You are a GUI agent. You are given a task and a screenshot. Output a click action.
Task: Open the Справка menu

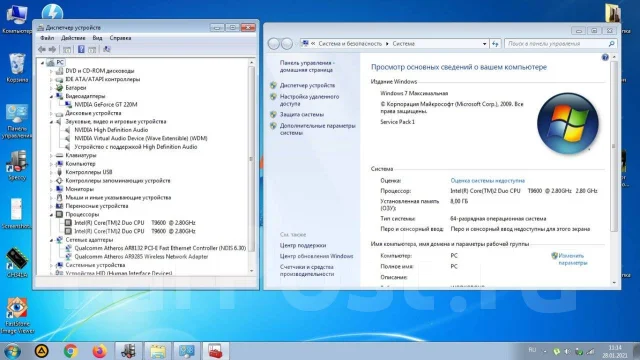(120, 38)
